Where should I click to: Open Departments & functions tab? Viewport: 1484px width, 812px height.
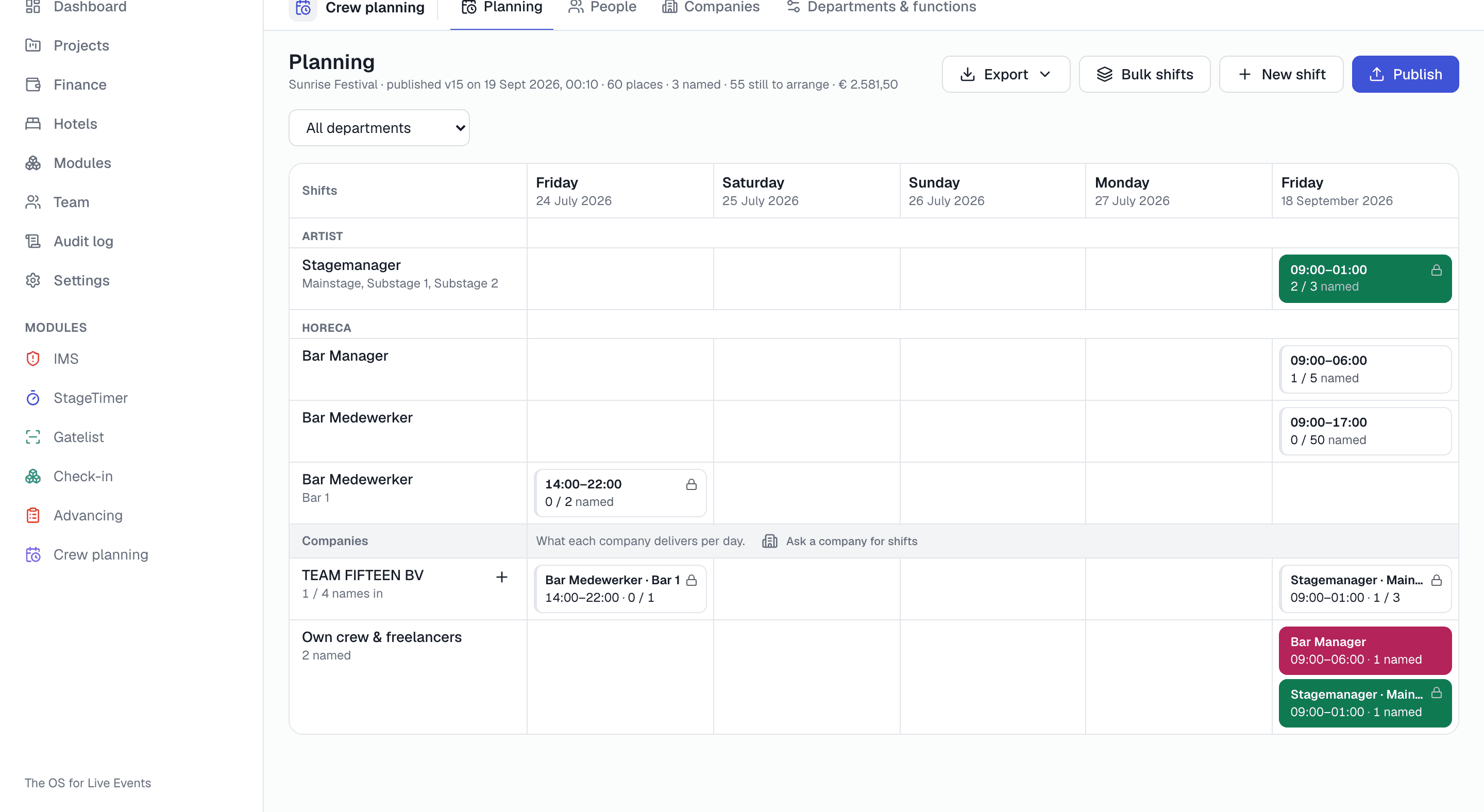pos(882,8)
